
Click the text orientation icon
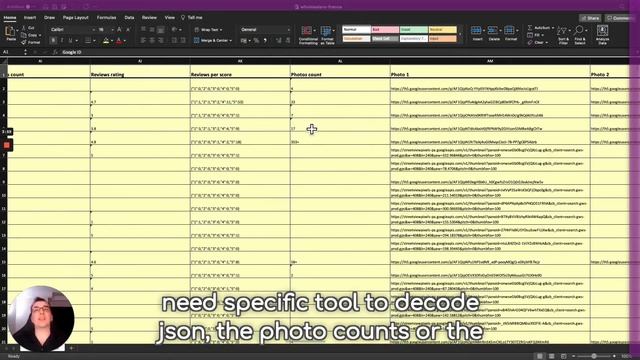click(175, 30)
